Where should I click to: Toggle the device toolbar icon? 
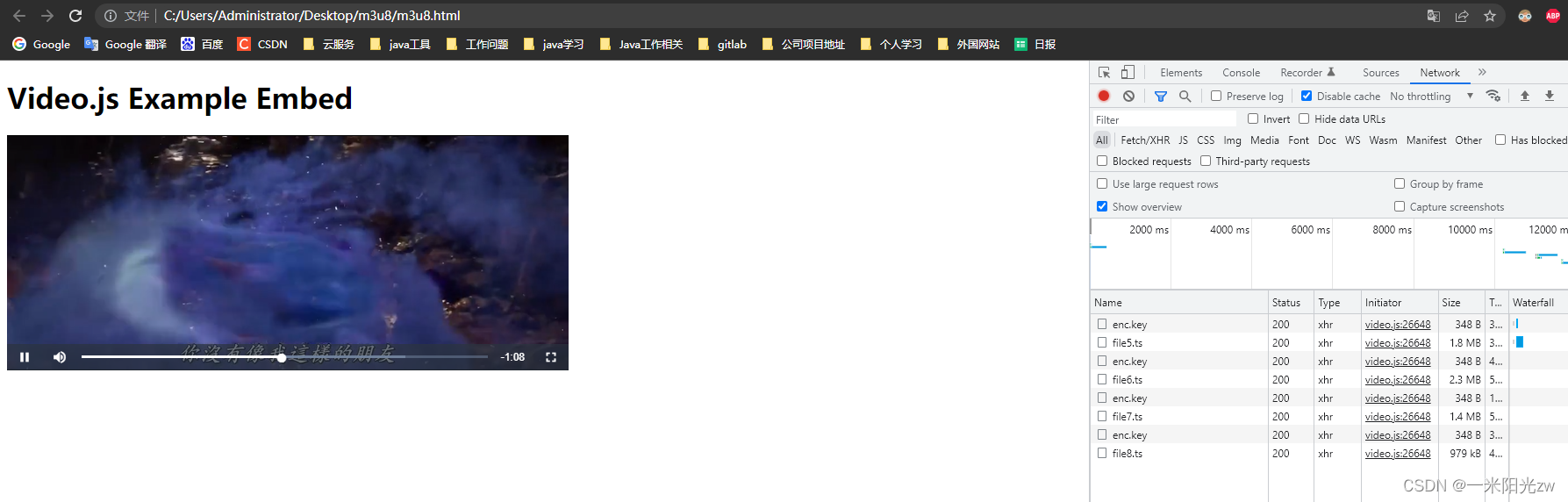[x=1128, y=72]
